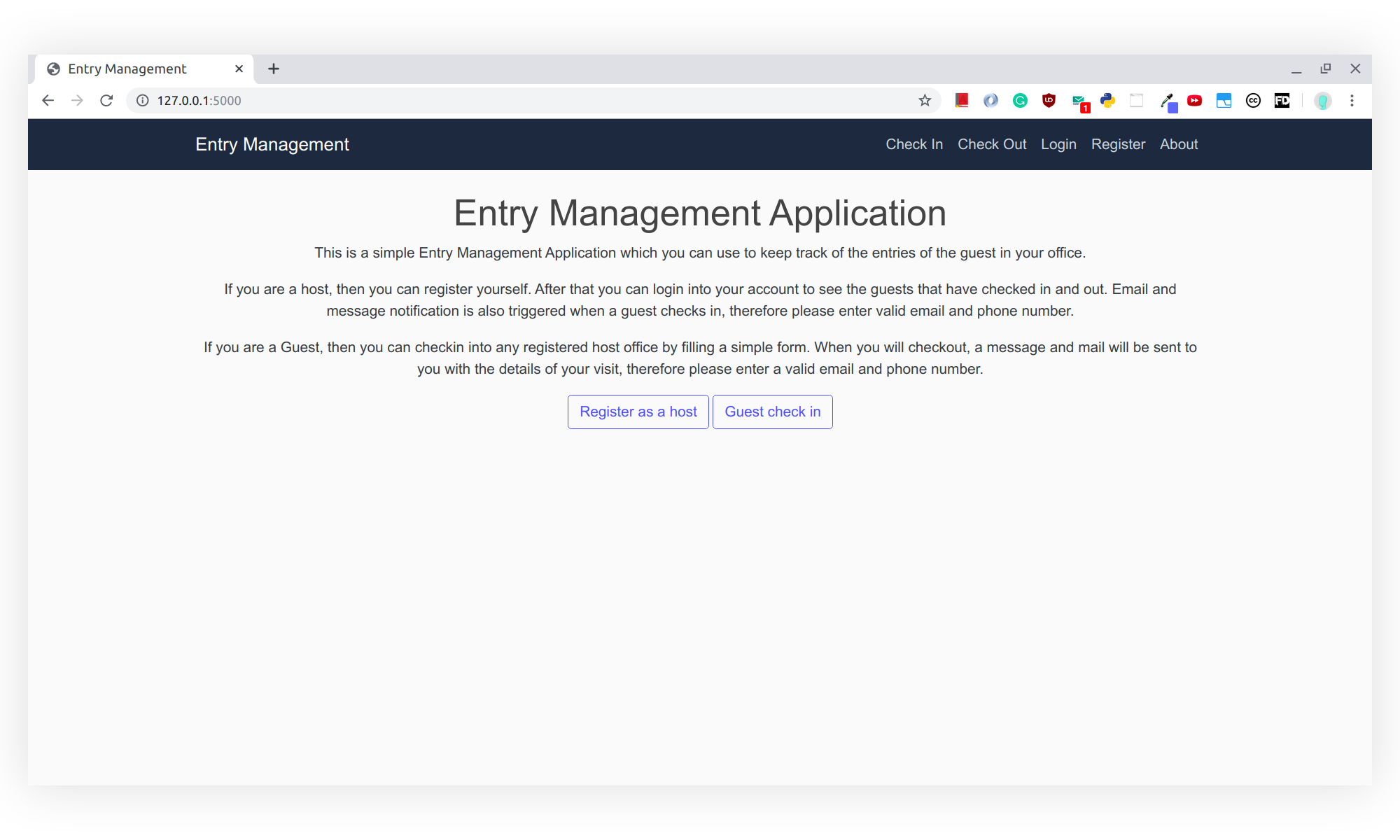
Task: Open the blank window extension icon
Action: [x=1136, y=100]
